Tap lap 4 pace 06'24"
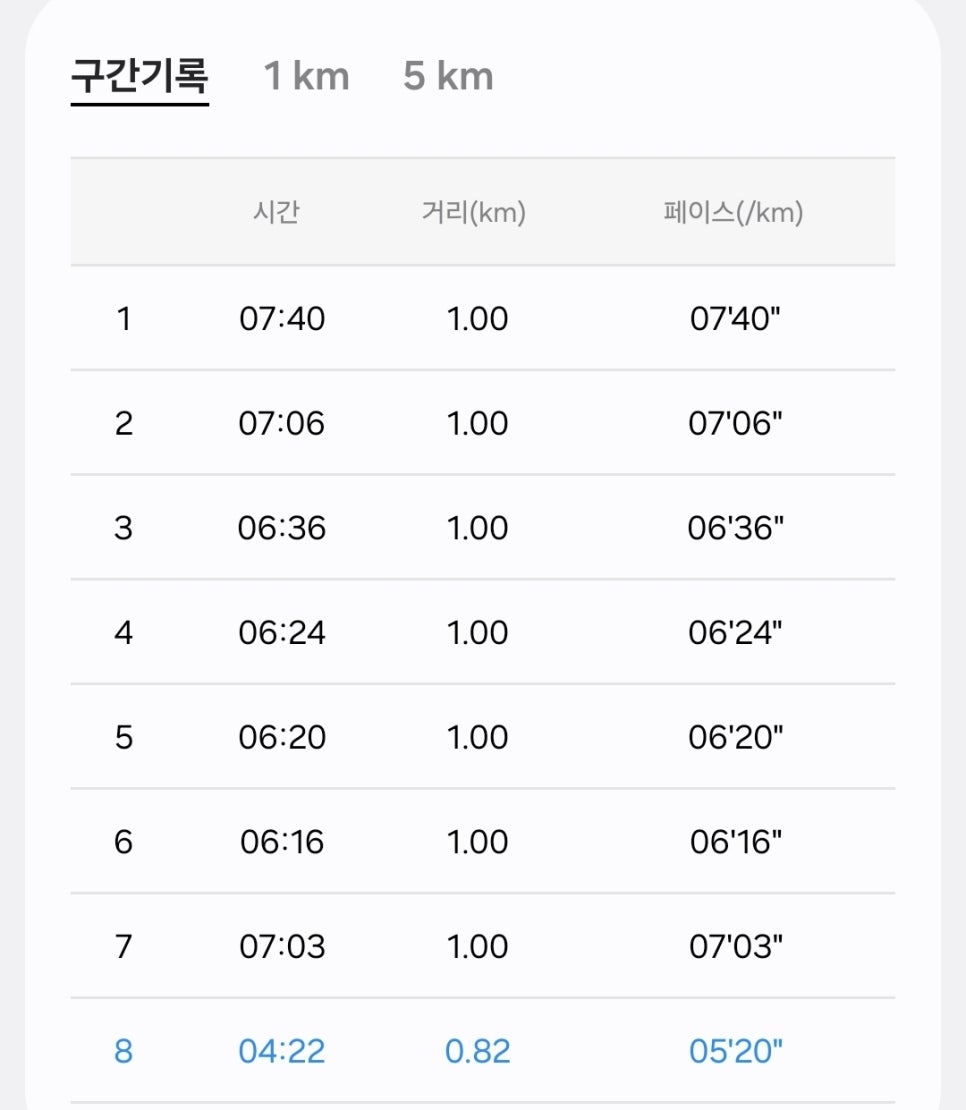Screen dimensions: 966x1110 click(x=735, y=633)
